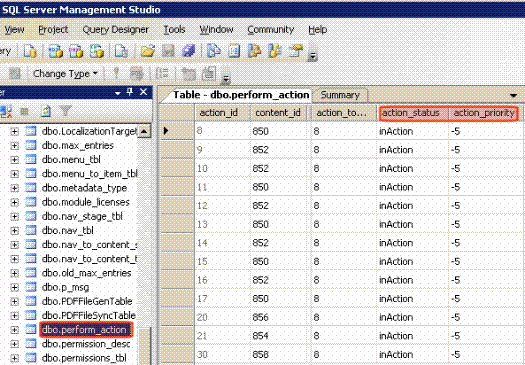
Task: Expand the dbo.perform_action table node
Action: pyautogui.click(x=14, y=330)
